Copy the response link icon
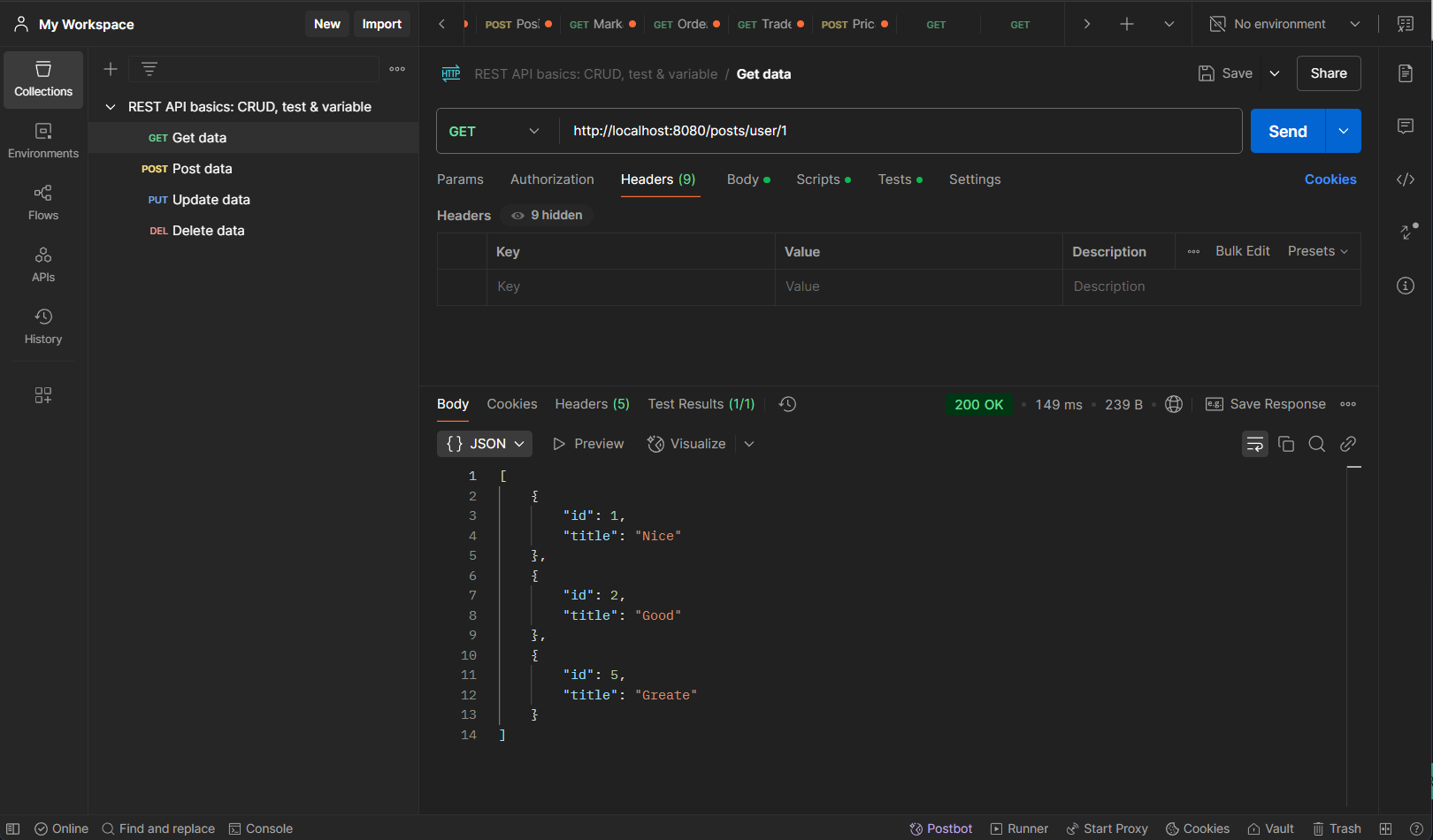1433x840 pixels. click(x=1348, y=444)
